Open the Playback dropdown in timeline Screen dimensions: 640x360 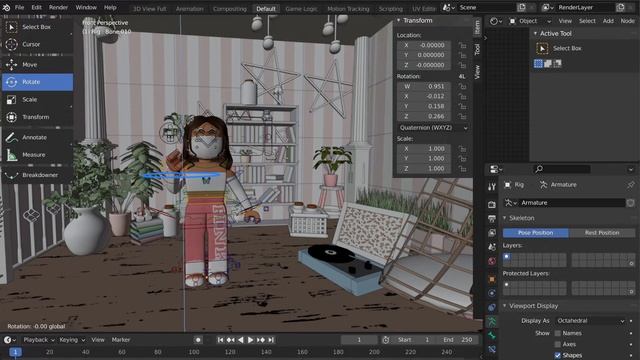(39, 340)
